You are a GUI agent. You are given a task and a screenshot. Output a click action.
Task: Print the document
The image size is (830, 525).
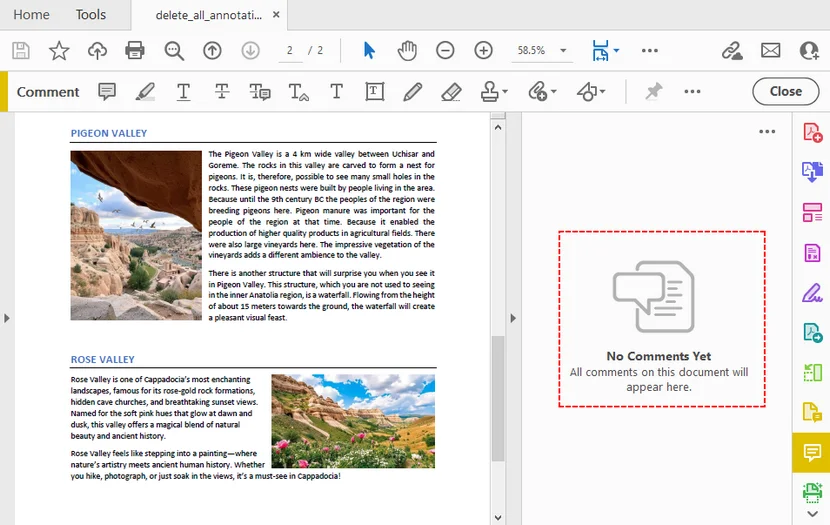[134, 51]
